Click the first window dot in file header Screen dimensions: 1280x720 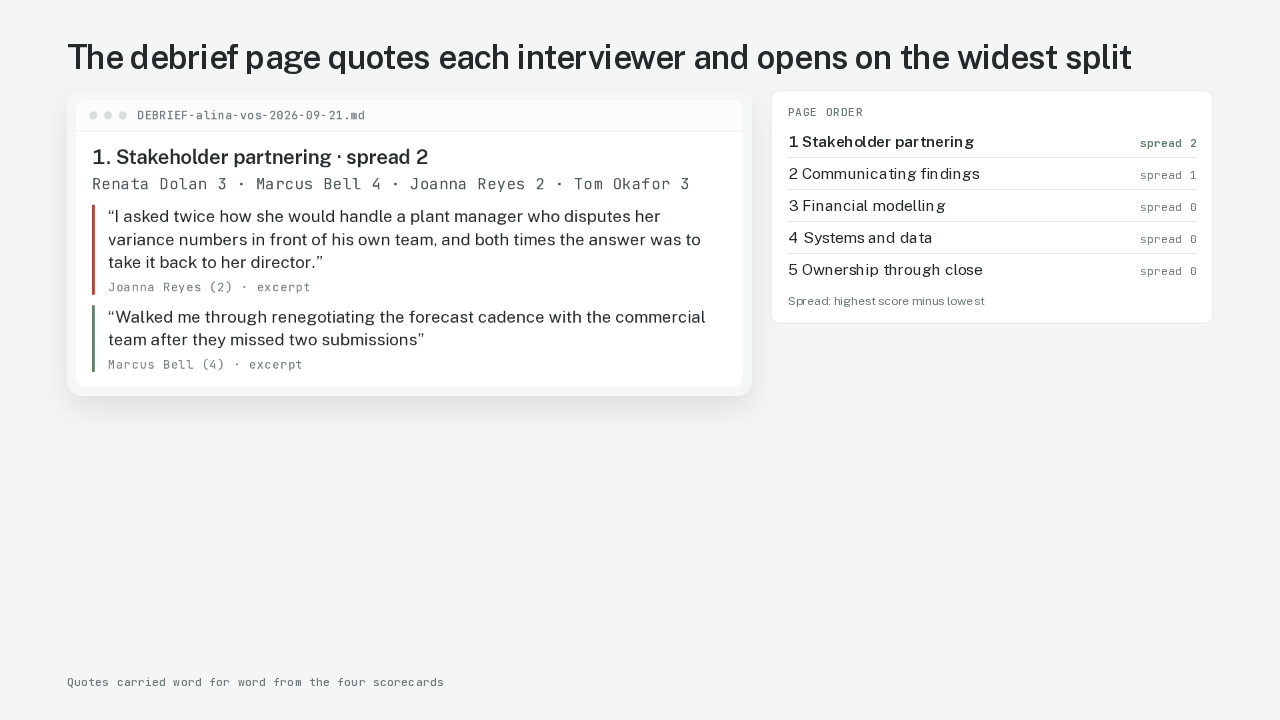(93, 116)
